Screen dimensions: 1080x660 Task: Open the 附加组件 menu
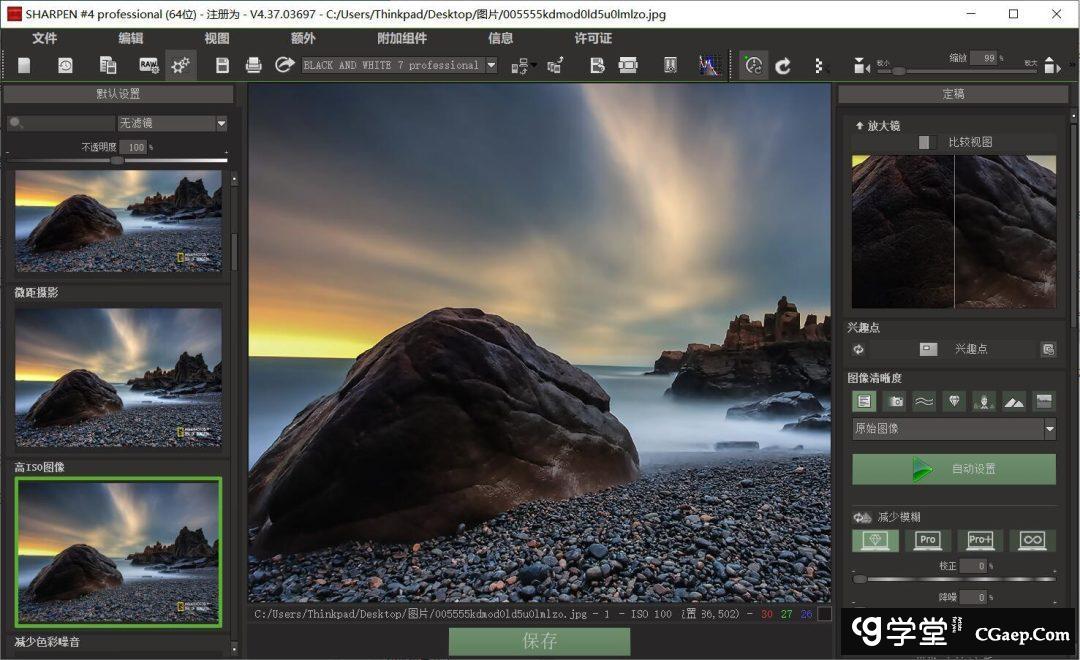(402, 38)
